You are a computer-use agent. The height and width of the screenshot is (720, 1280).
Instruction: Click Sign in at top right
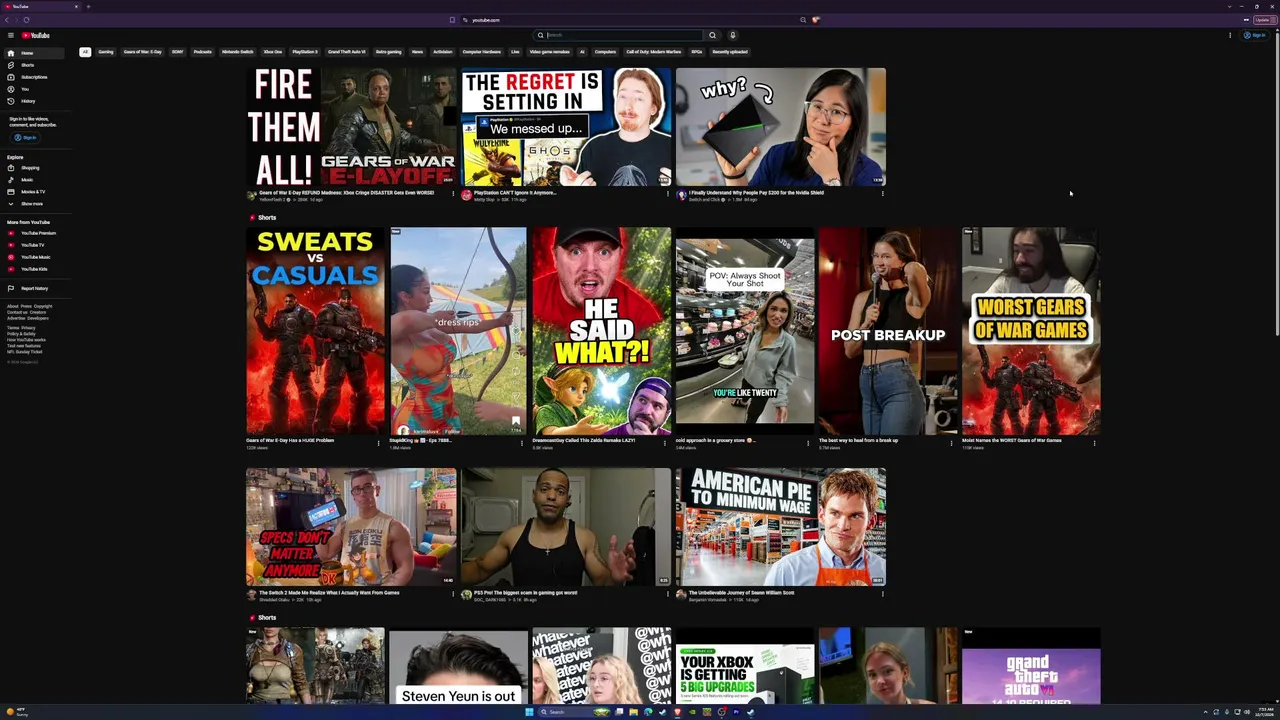click(1254, 35)
